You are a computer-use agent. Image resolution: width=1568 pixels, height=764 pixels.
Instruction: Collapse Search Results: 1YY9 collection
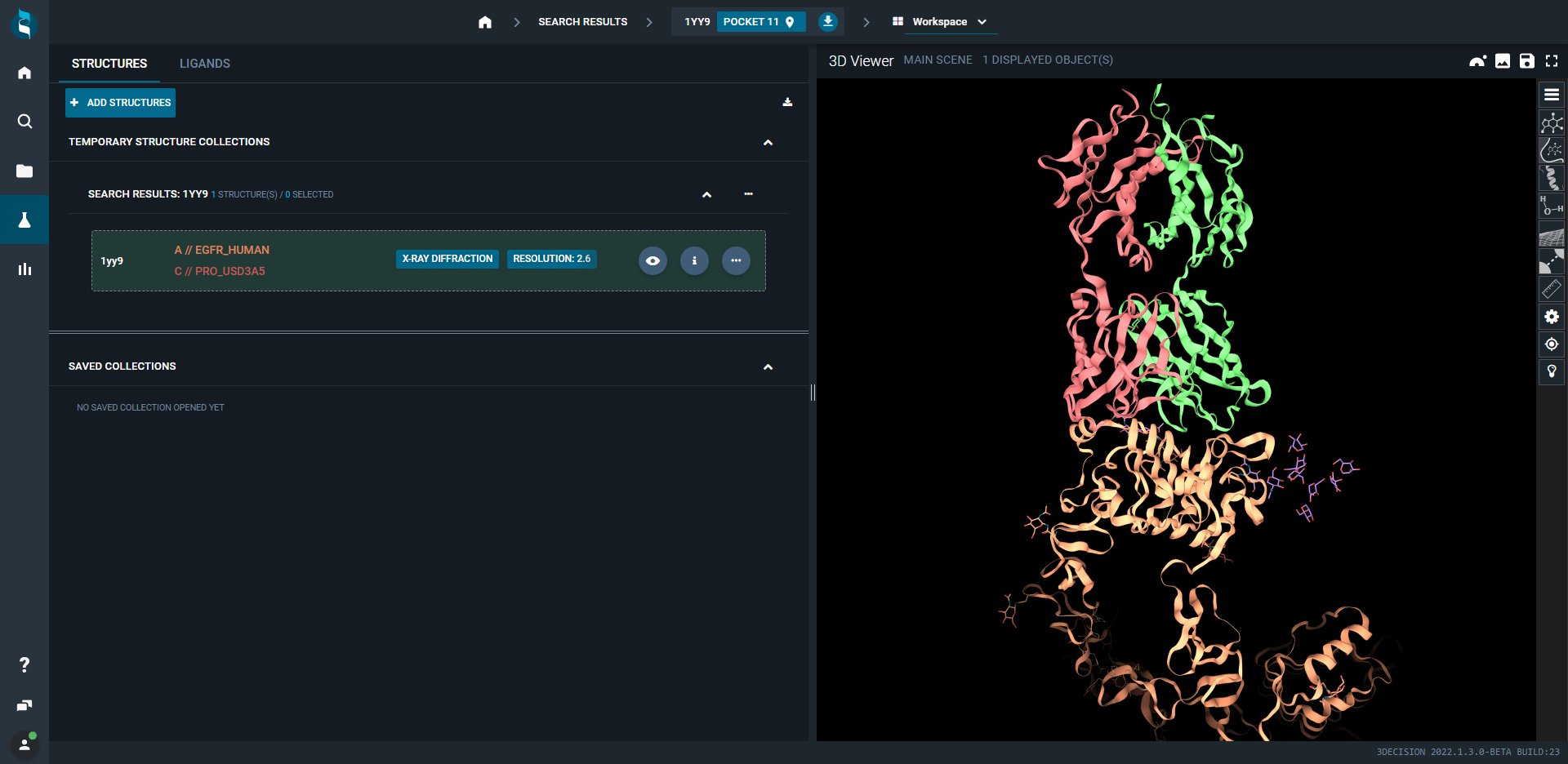pos(706,195)
